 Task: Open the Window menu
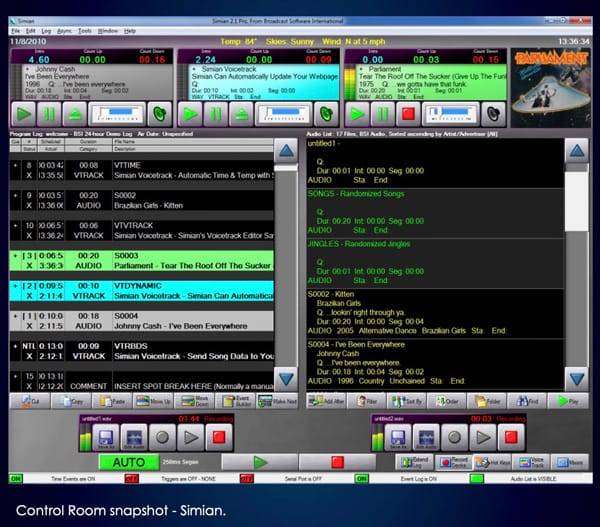click(x=108, y=31)
